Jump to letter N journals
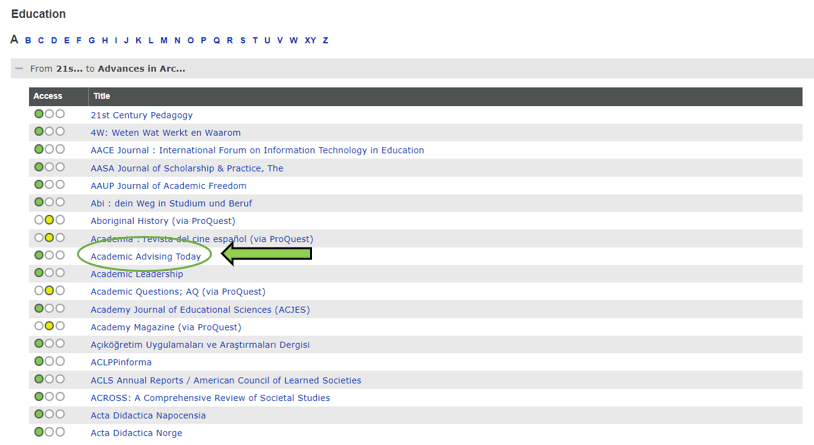This screenshot has height=445, width=814. (178, 41)
